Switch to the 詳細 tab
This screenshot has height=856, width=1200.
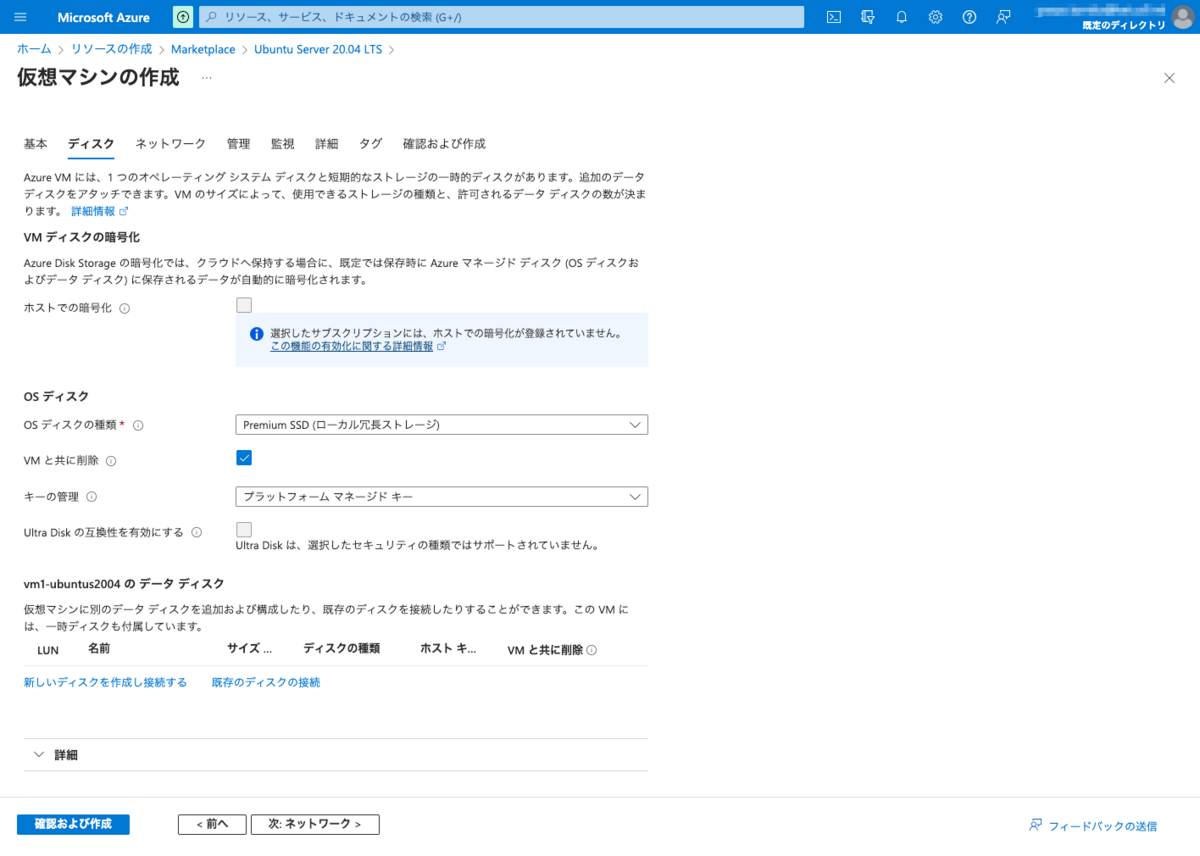click(326, 144)
